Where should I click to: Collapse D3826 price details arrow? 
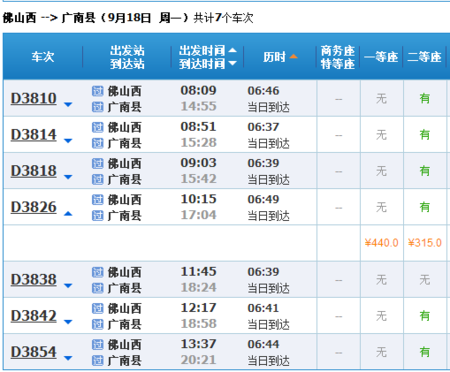(x=68, y=213)
